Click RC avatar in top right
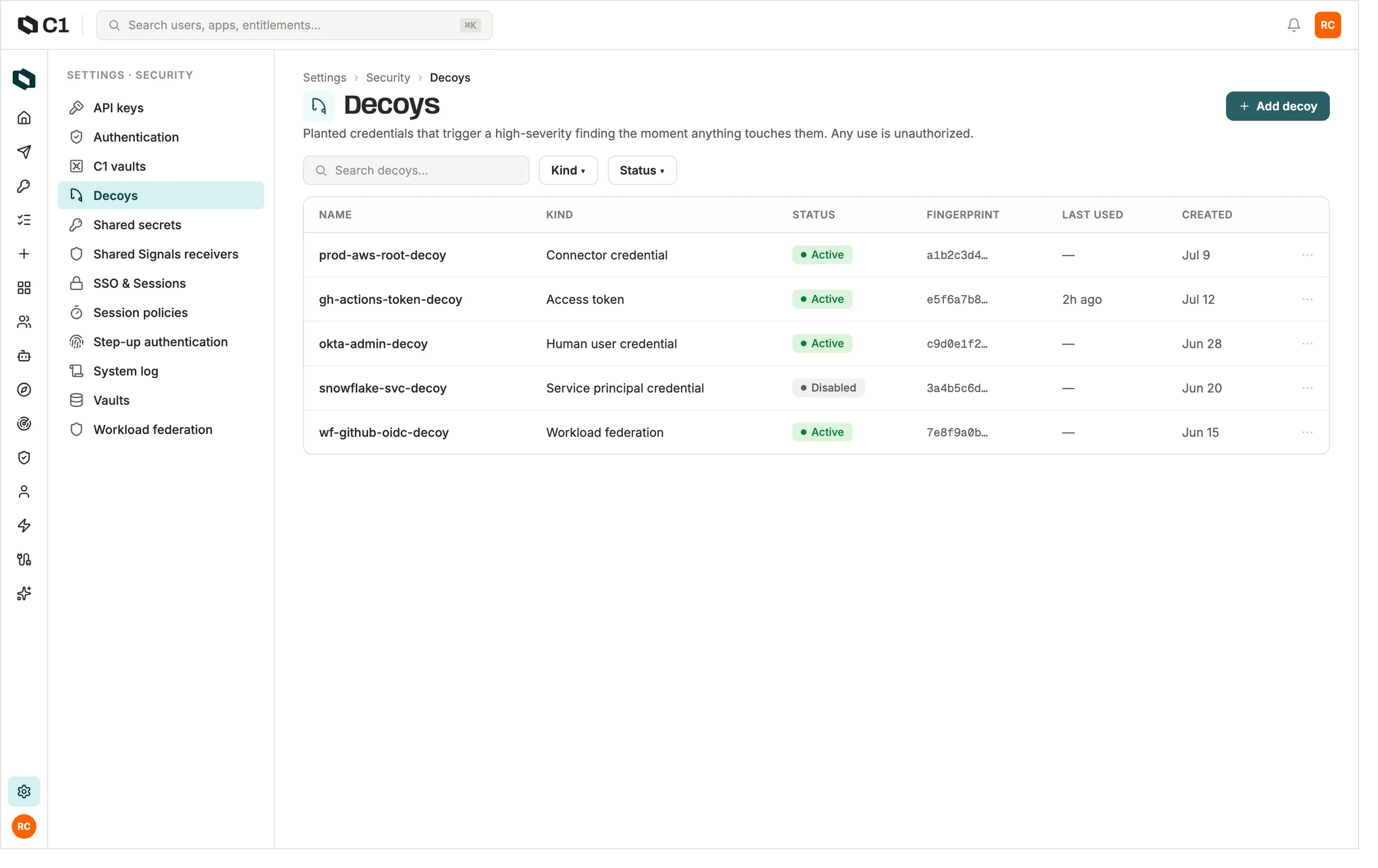Viewport: 1378px width, 868px height. [x=1327, y=25]
